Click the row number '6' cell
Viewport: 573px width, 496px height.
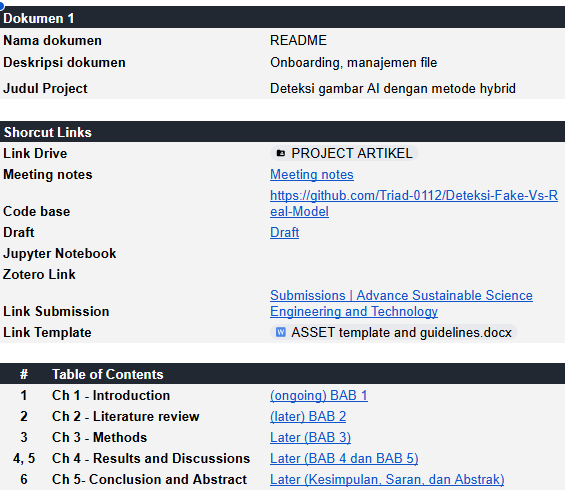pos(24,479)
